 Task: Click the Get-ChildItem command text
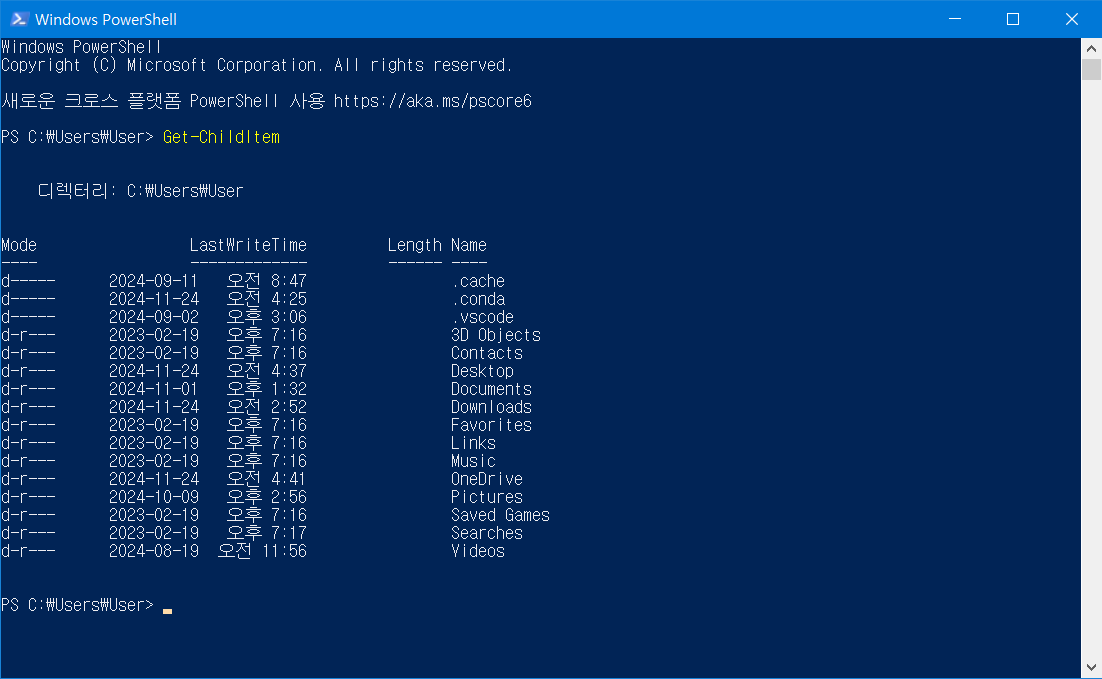(221, 137)
